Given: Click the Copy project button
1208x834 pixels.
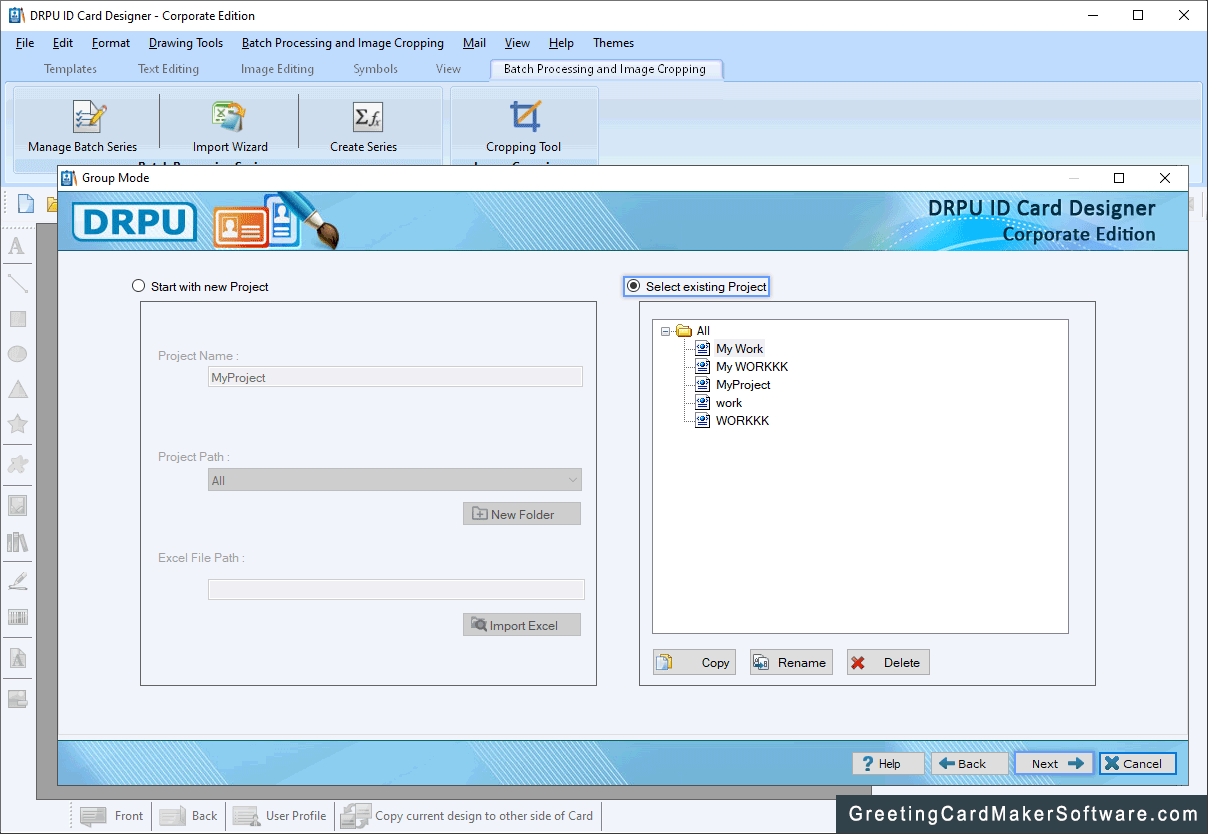Looking at the screenshot, I should click(694, 662).
